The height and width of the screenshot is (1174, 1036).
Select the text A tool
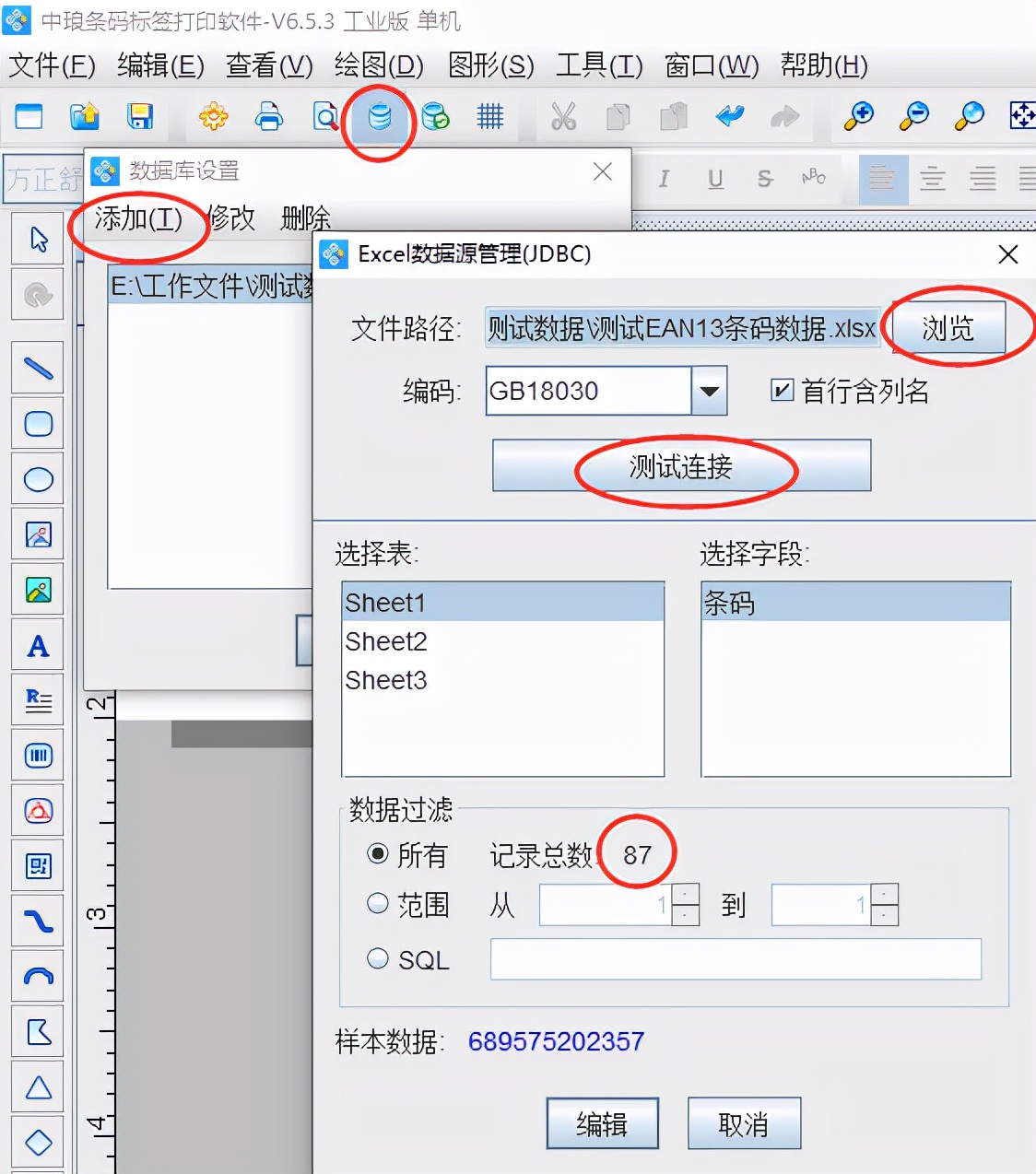pyautogui.click(x=38, y=646)
